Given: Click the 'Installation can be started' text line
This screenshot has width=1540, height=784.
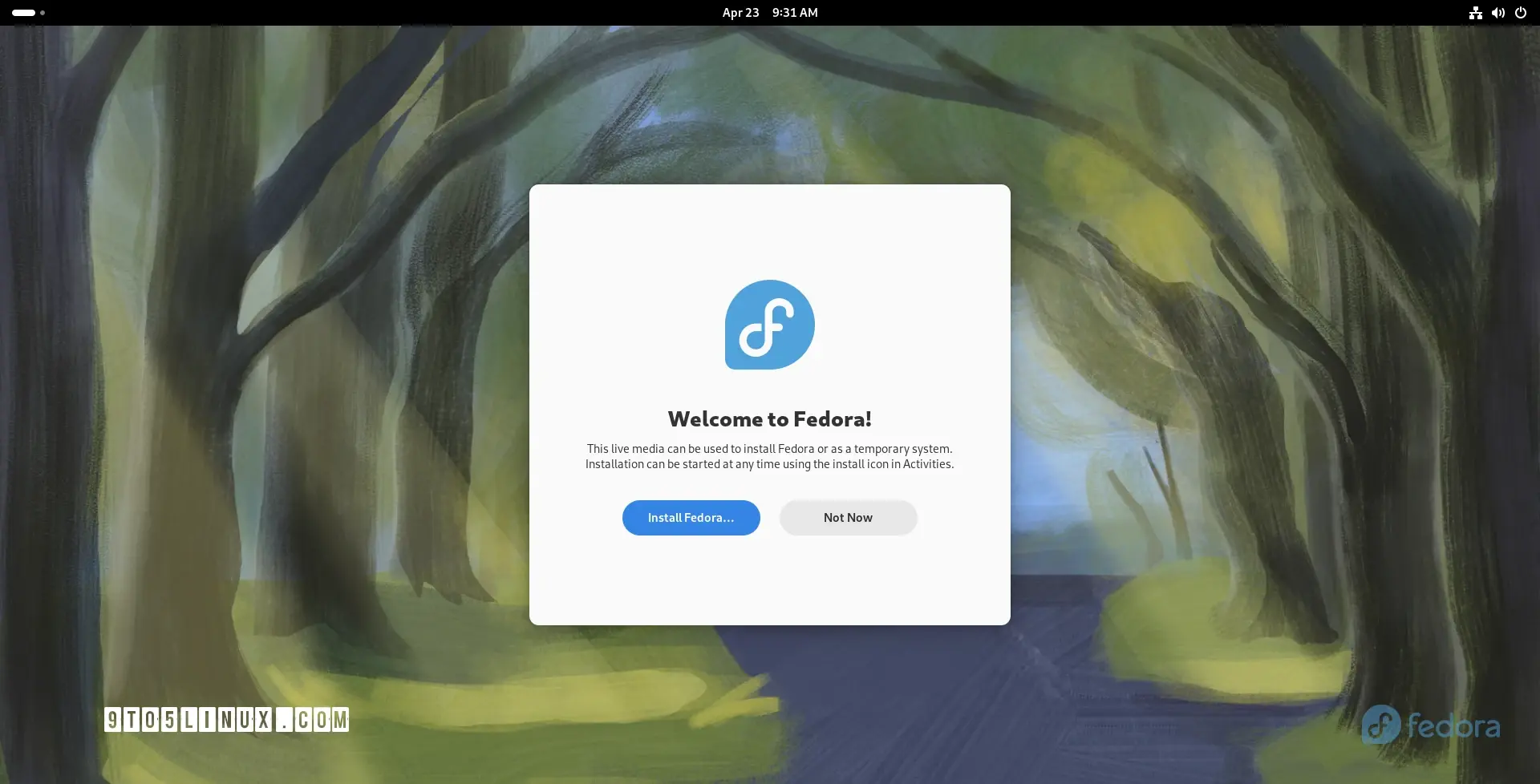Looking at the screenshot, I should point(770,464).
